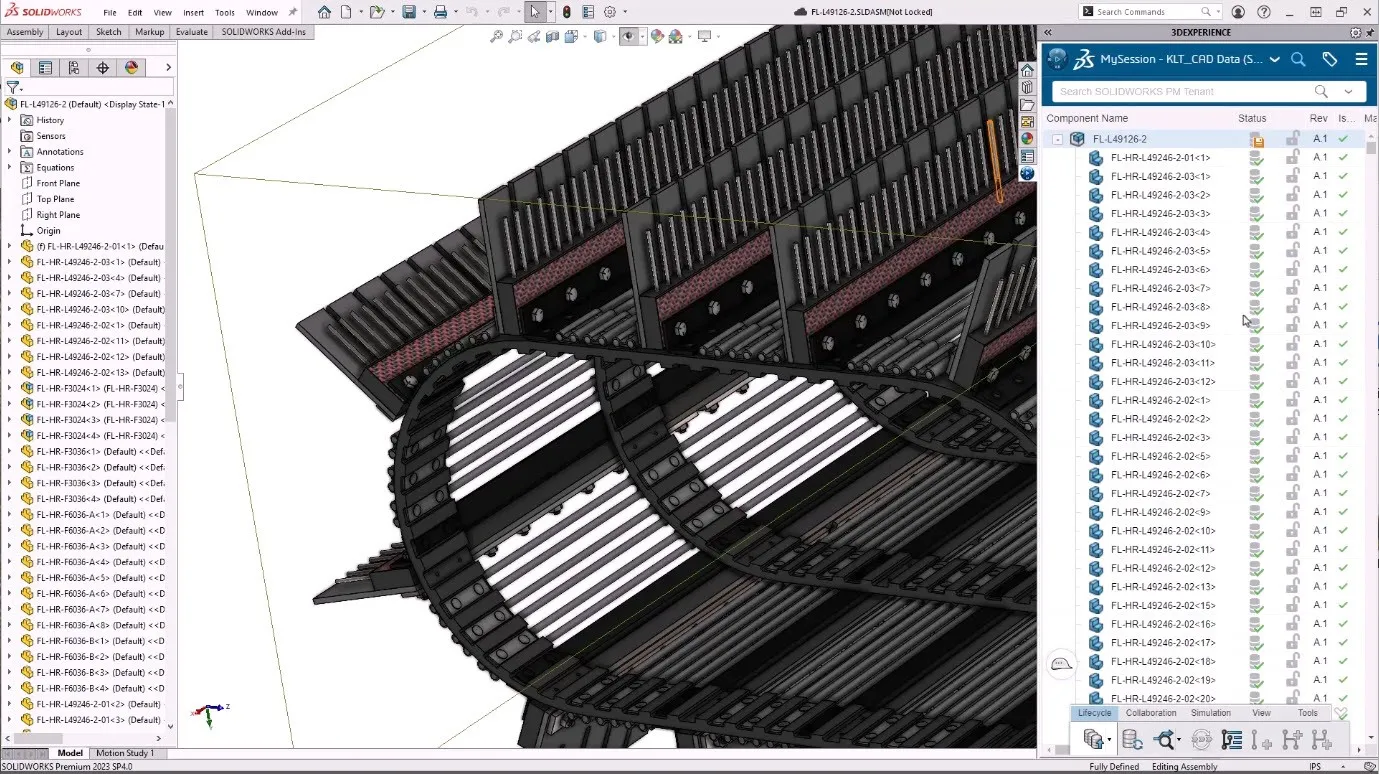Open the Edit Appearance sphere icon

point(657,37)
